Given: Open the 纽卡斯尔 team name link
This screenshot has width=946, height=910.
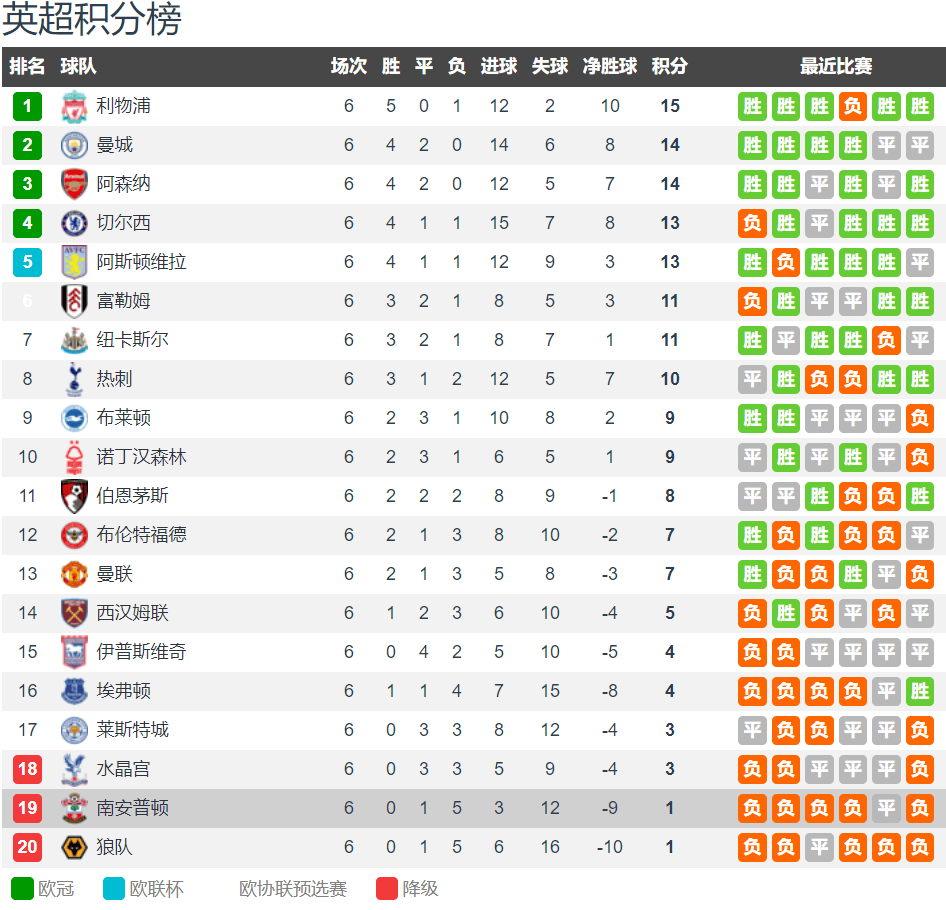Looking at the screenshot, I should pyautogui.click(x=132, y=340).
